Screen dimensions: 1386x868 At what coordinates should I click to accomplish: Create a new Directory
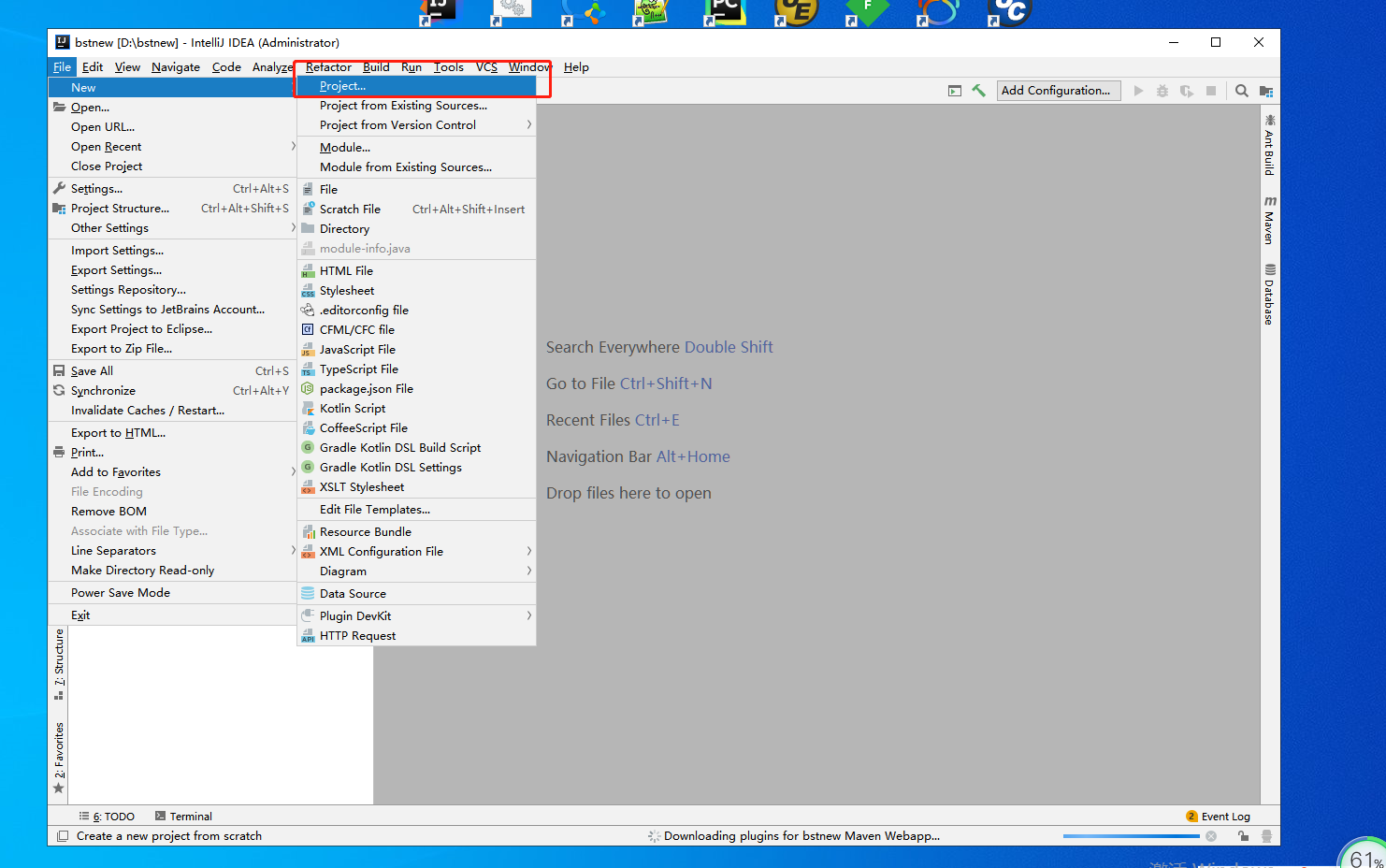point(416,229)
